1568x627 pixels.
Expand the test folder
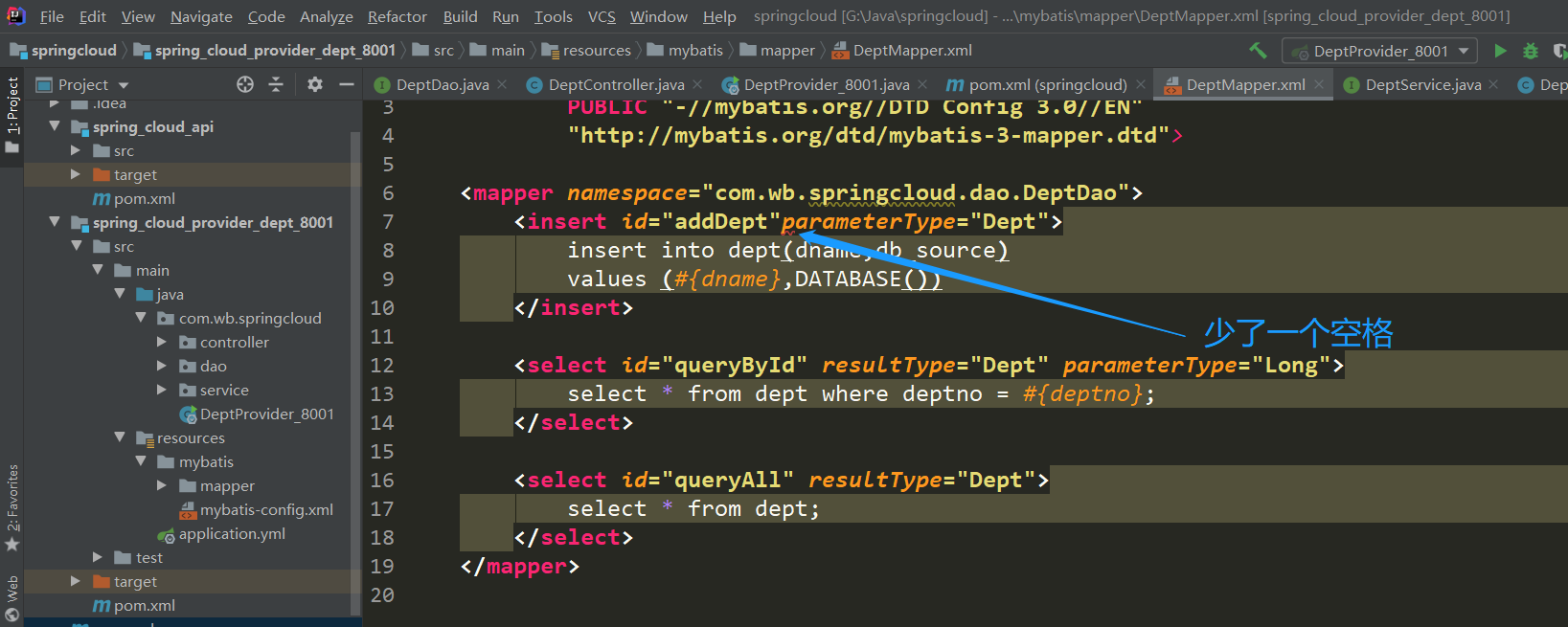click(x=98, y=557)
